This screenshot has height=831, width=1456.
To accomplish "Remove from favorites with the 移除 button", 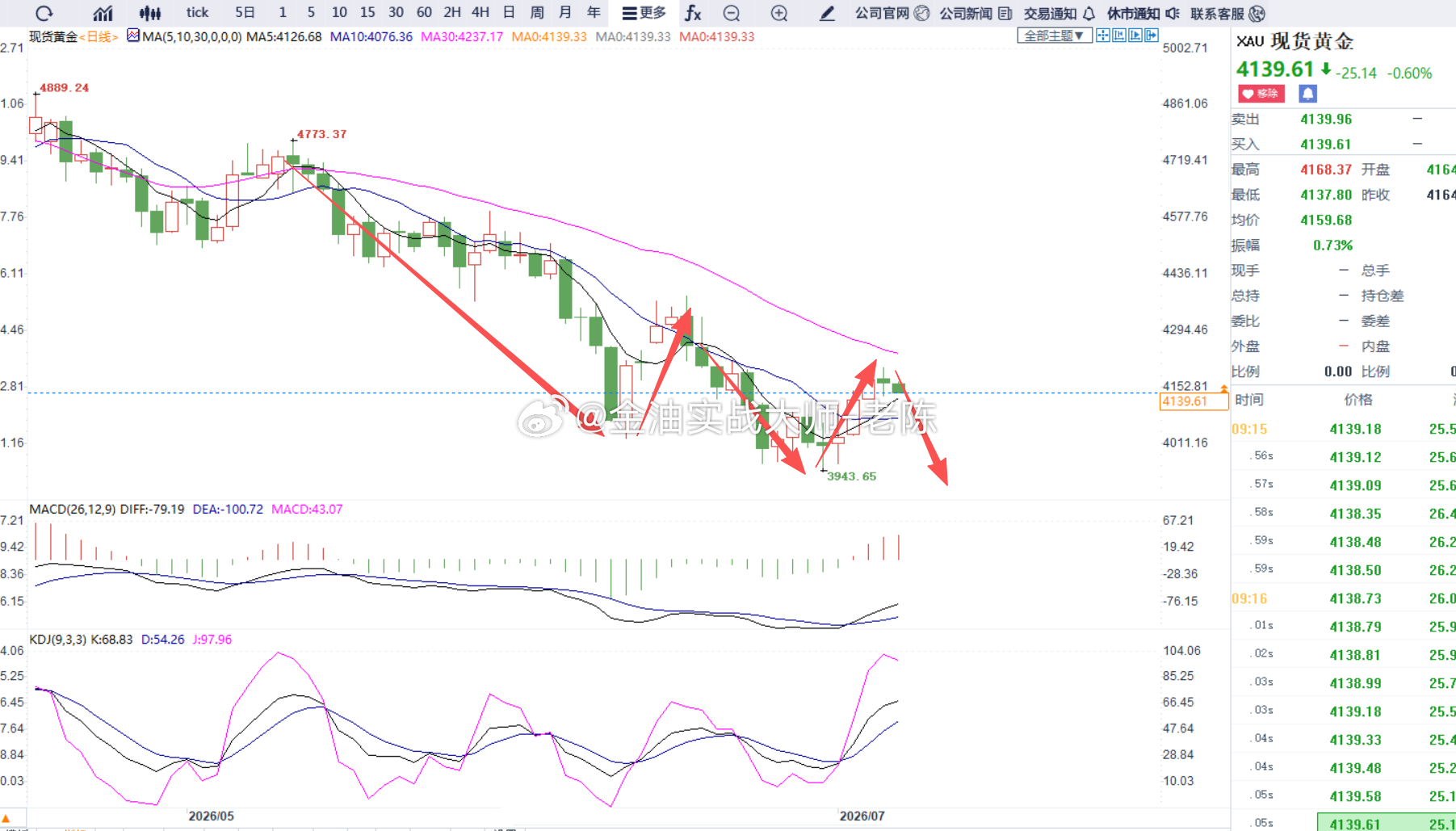I will (x=1261, y=94).
